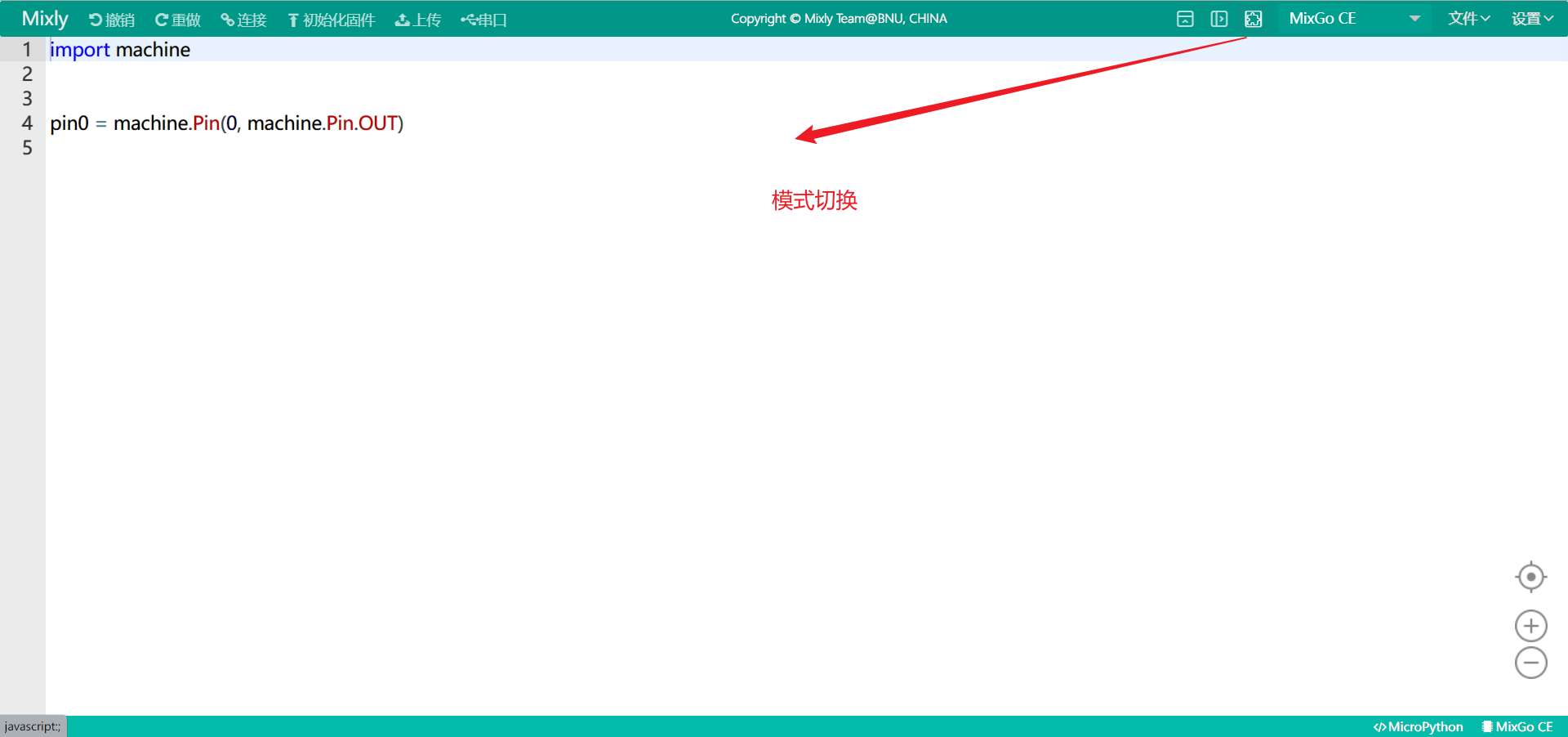Open the 串口 serial port
This screenshot has width=1568, height=737.
484,20
